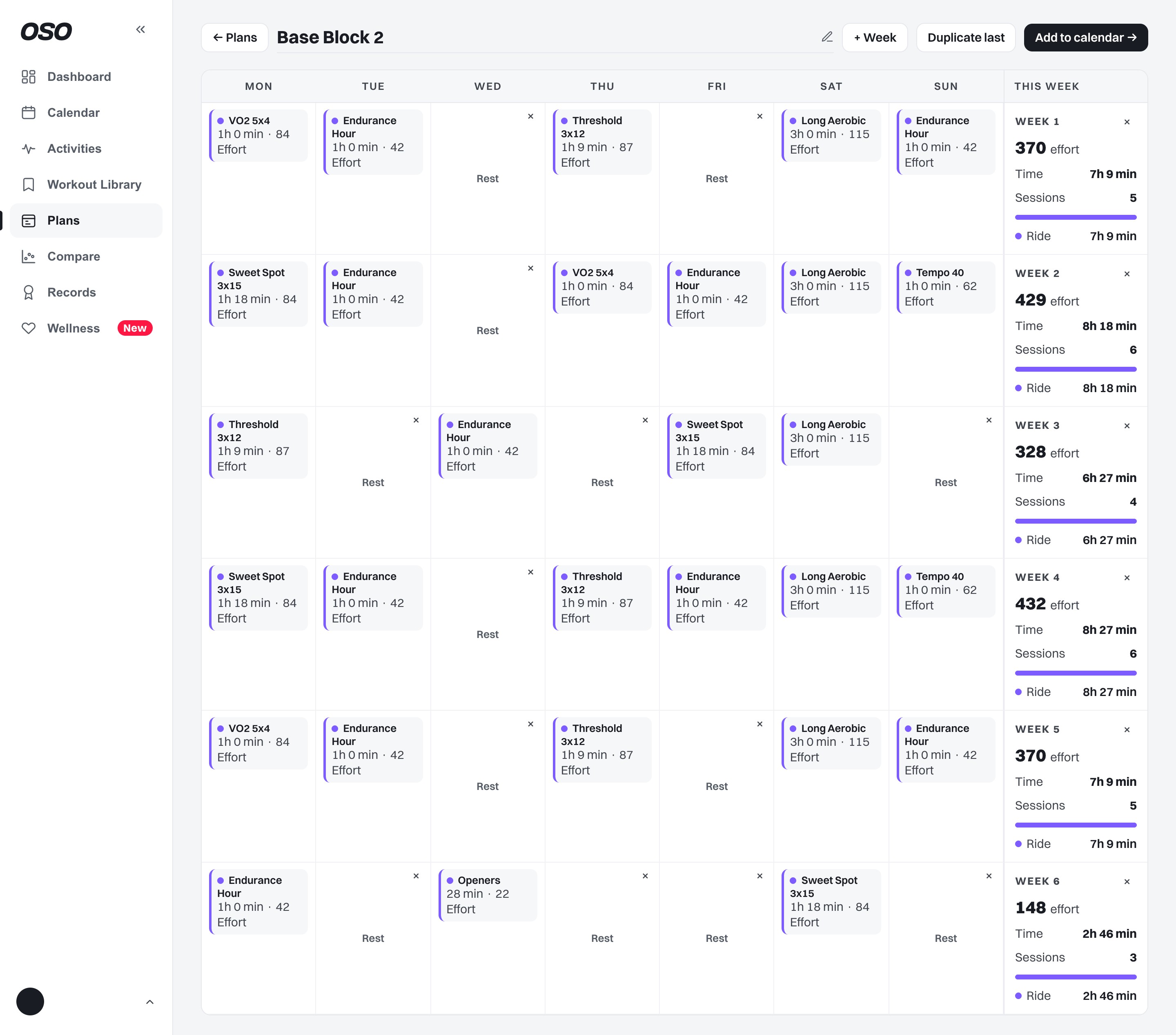The height and width of the screenshot is (1035, 1176).
Task: Click the OSO logo
Action: [x=46, y=31]
